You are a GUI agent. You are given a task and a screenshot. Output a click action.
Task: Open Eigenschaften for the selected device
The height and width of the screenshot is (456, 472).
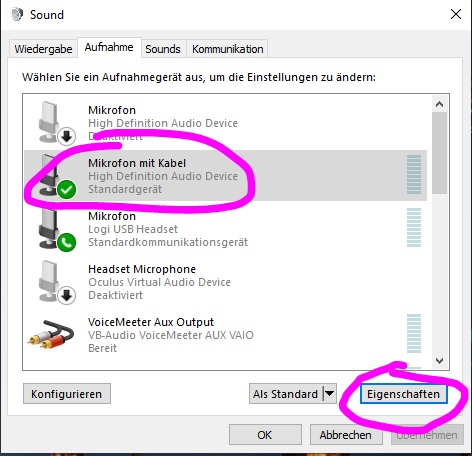click(x=403, y=394)
